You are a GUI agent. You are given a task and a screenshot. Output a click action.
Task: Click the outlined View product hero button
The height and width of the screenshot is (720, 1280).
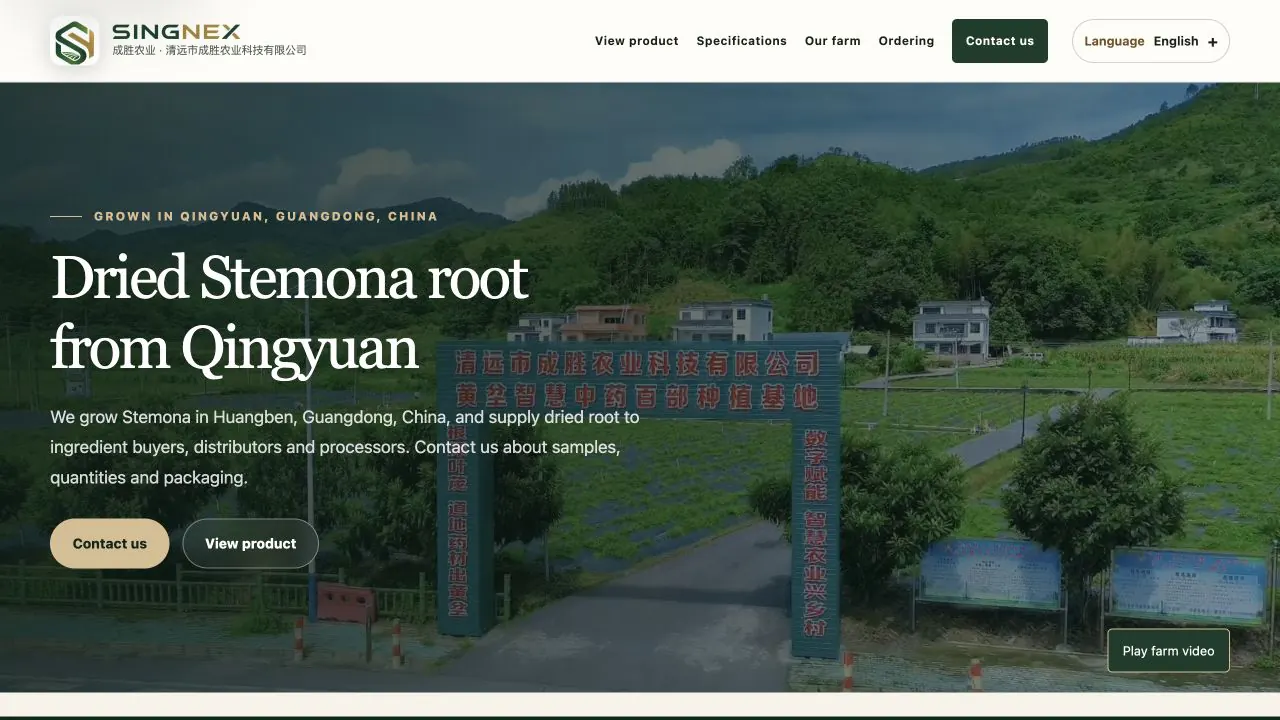point(251,544)
